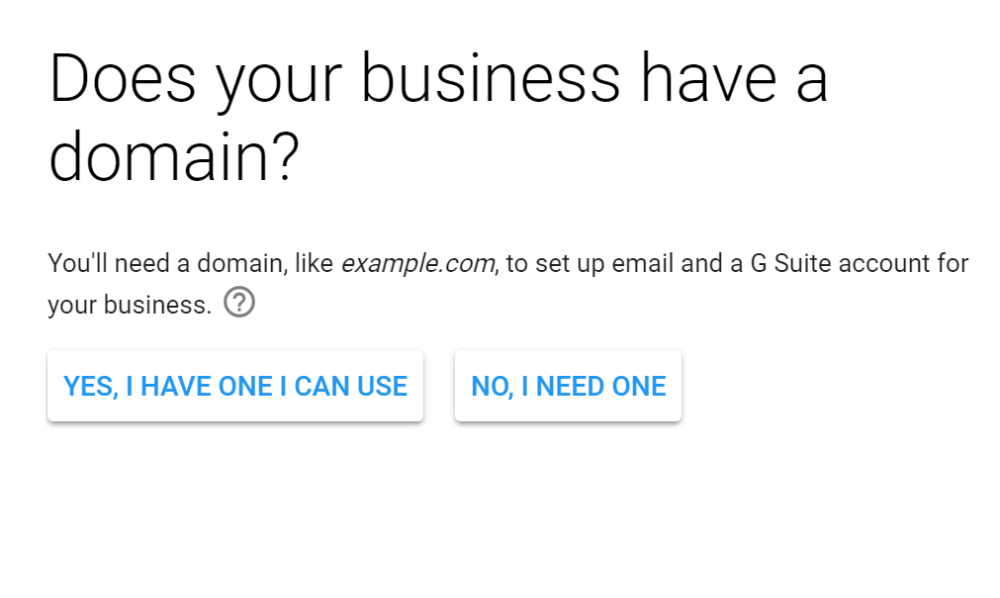Click the question mark beside the description
The height and width of the screenshot is (598, 1000).
click(x=239, y=301)
